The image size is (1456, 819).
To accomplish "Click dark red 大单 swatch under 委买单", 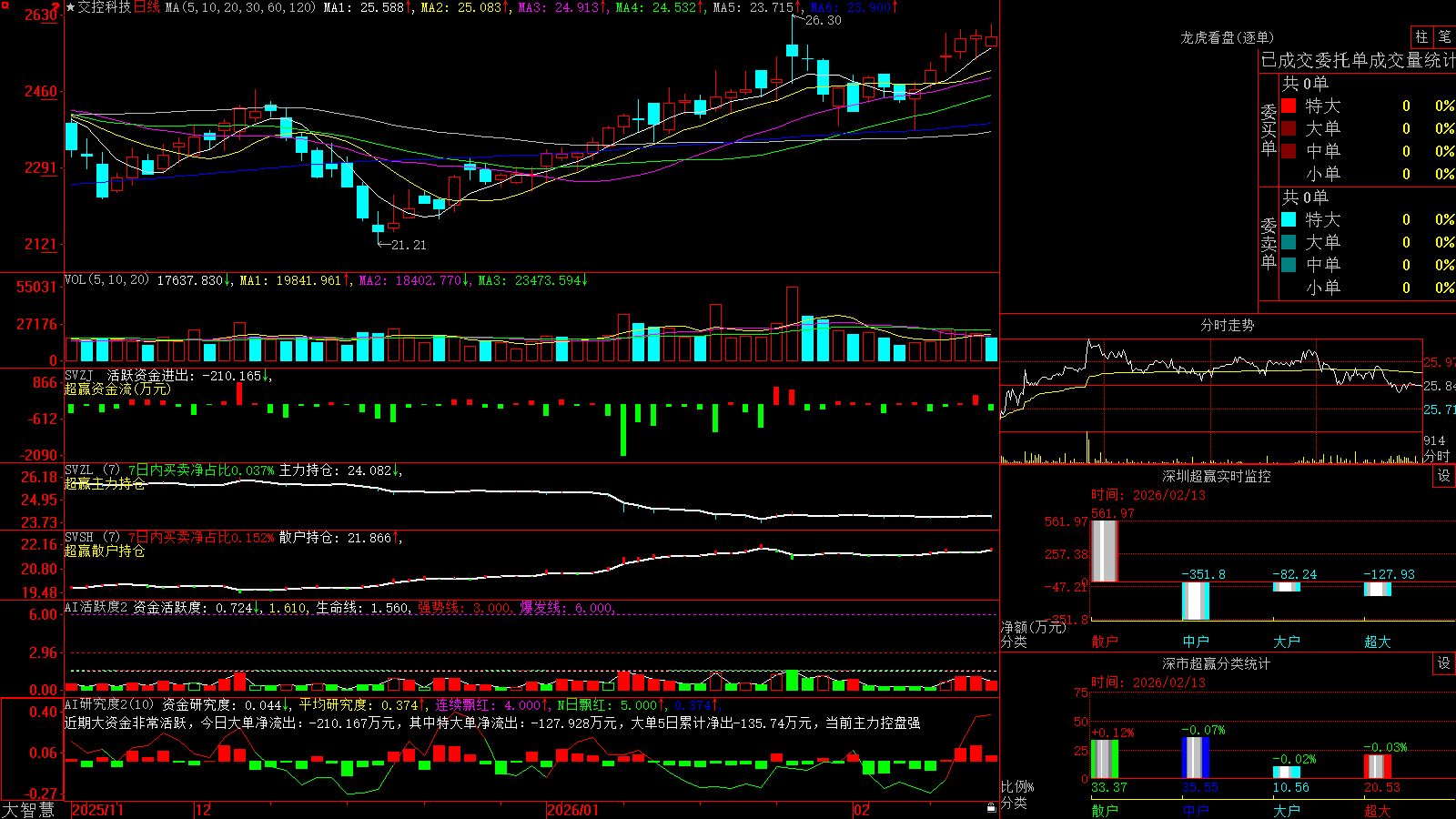I will tap(1289, 128).
